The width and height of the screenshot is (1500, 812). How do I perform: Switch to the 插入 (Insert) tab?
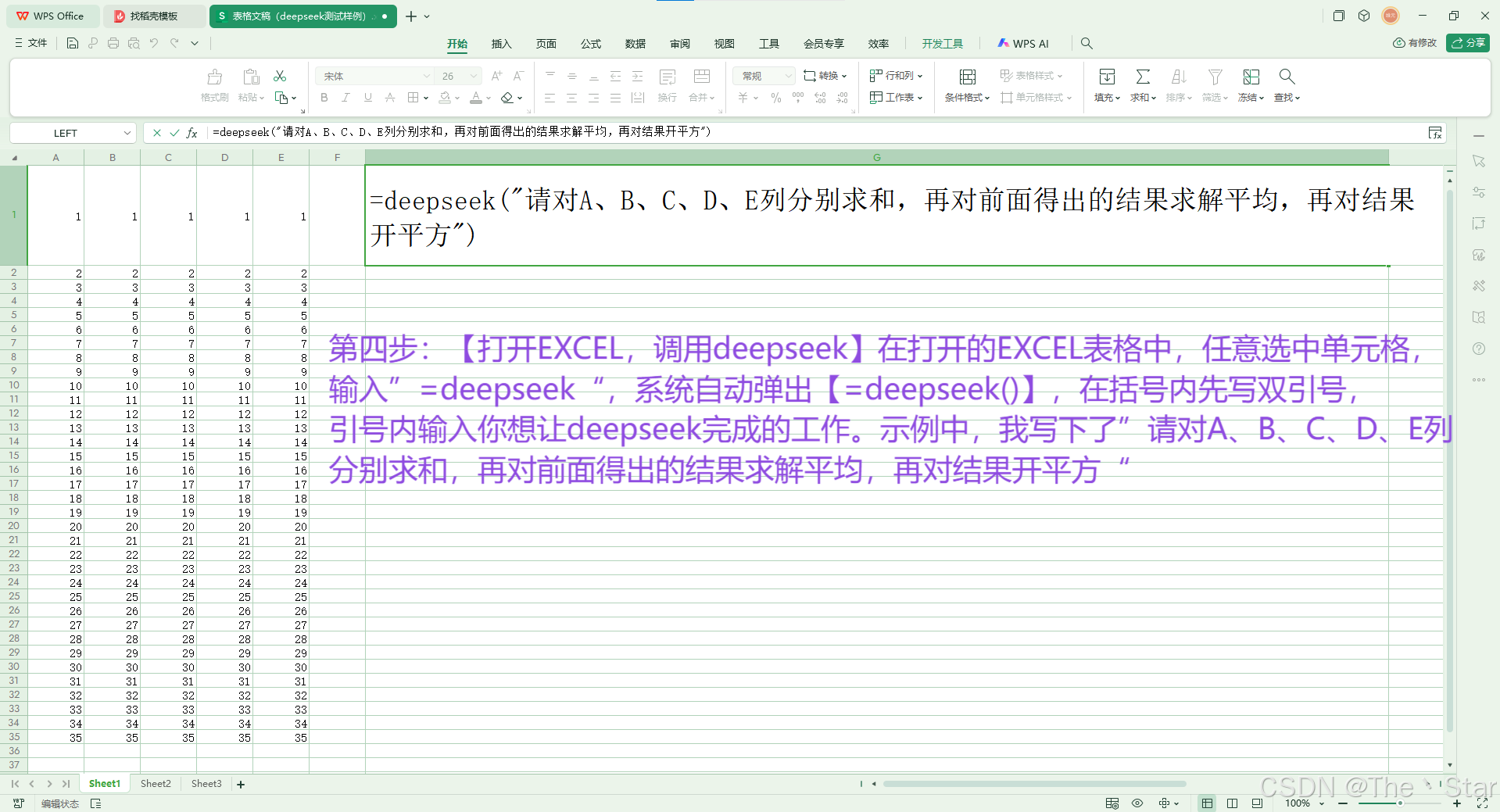(501, 44)
